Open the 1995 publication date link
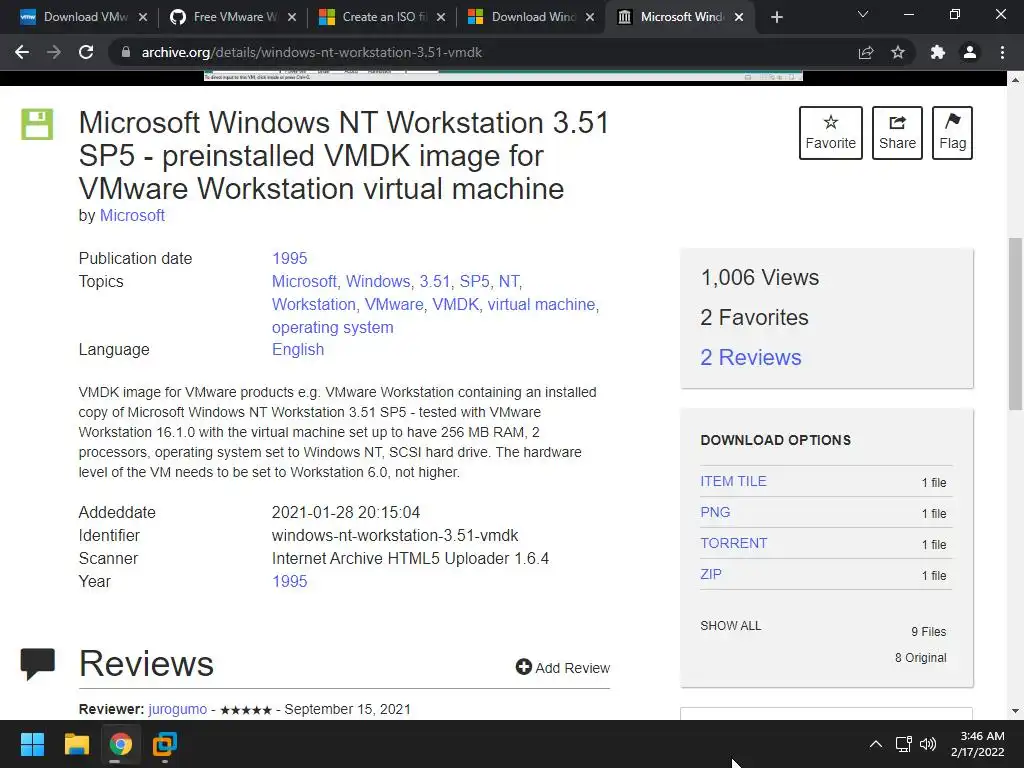The height and width of the screenshot is (768, 1024). [289, 258]
